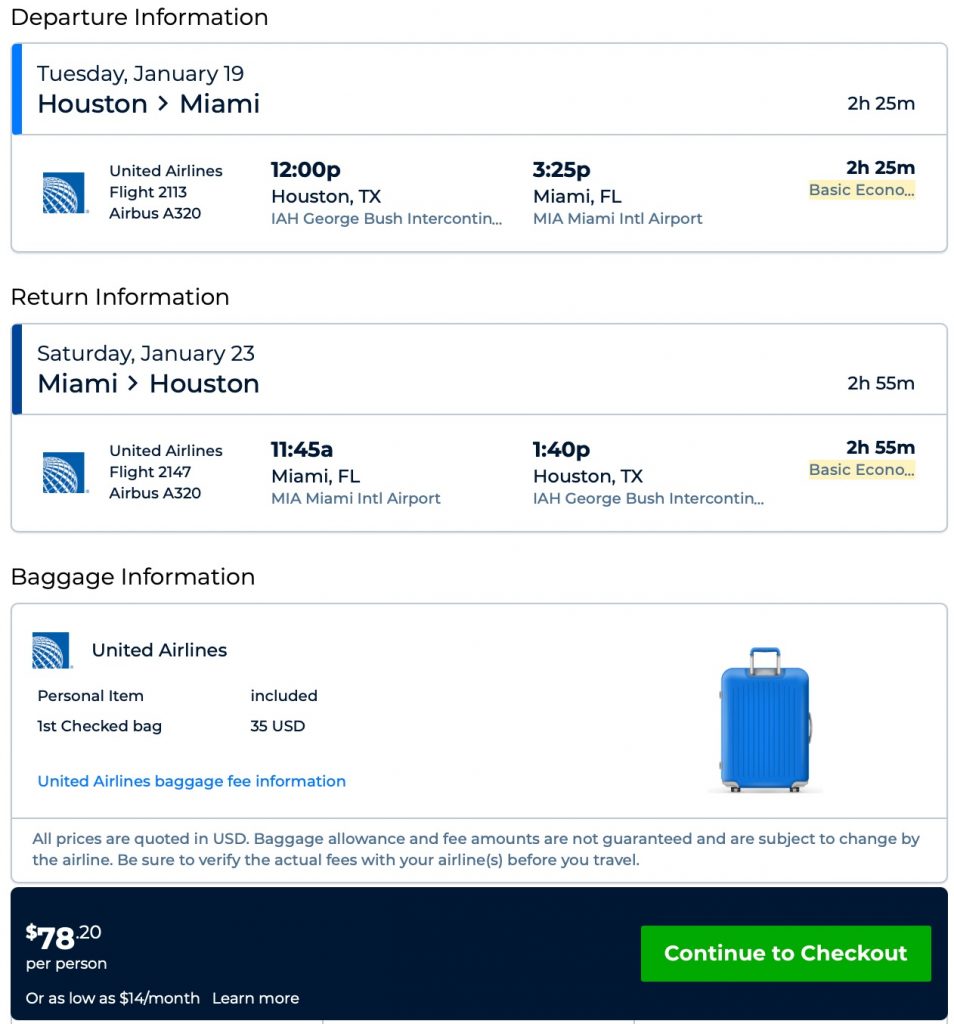Click the Flight 2113 number text
954x1024 pixels.
point(148,192)
